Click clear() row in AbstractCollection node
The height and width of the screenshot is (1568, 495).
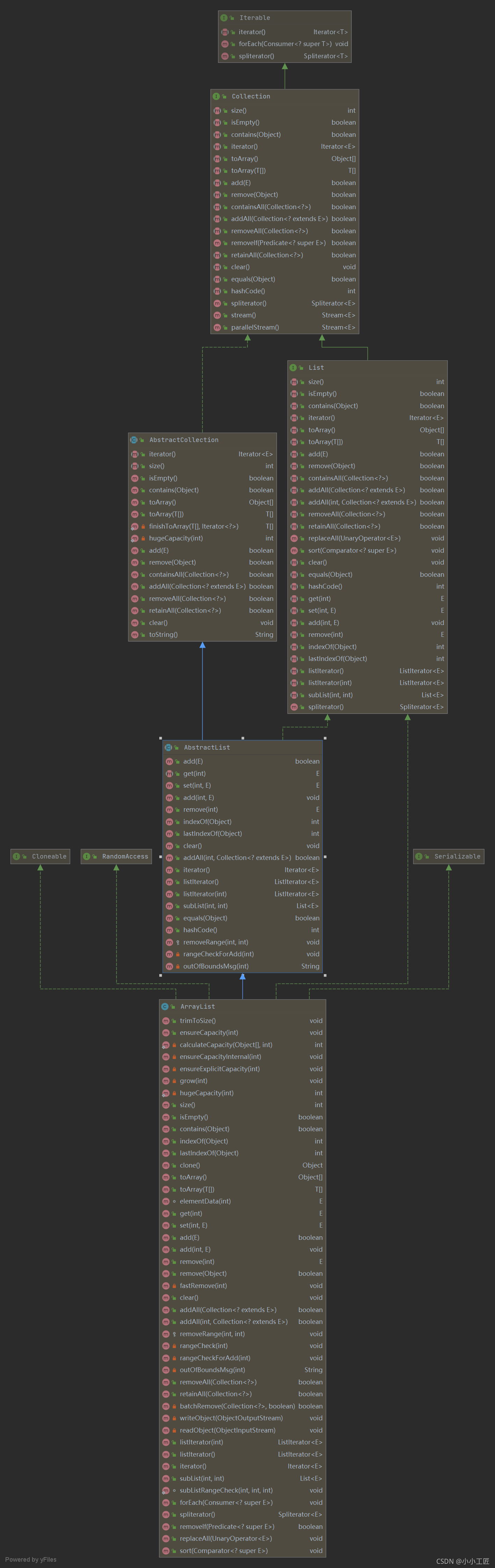click(203, 623)
